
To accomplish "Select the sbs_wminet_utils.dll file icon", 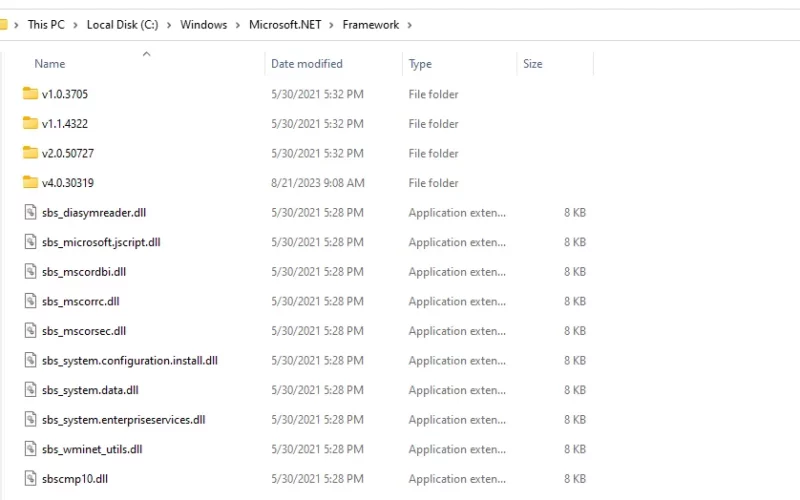I will pos(31,448).
